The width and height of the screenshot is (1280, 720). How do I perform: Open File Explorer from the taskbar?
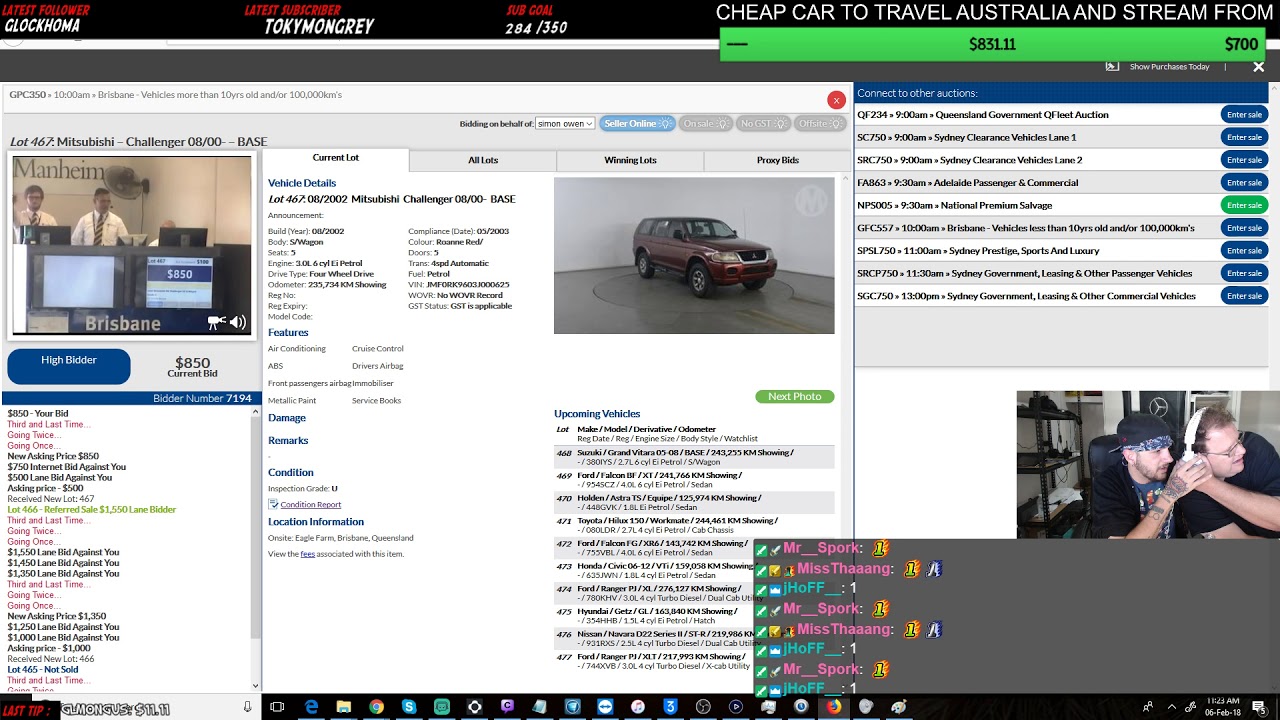[x=343, y=707]
